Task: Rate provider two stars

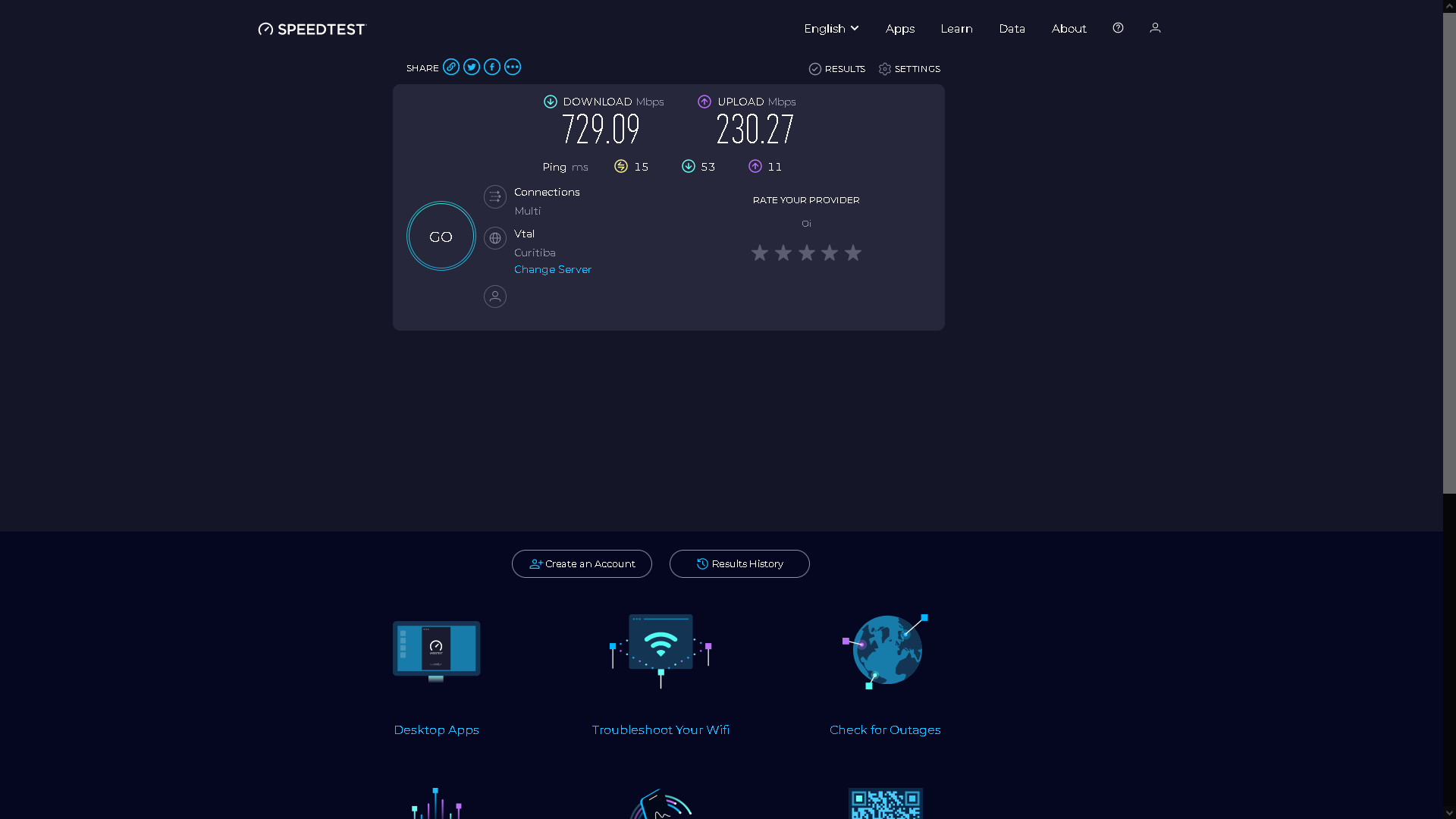Action: pos(783,253)
